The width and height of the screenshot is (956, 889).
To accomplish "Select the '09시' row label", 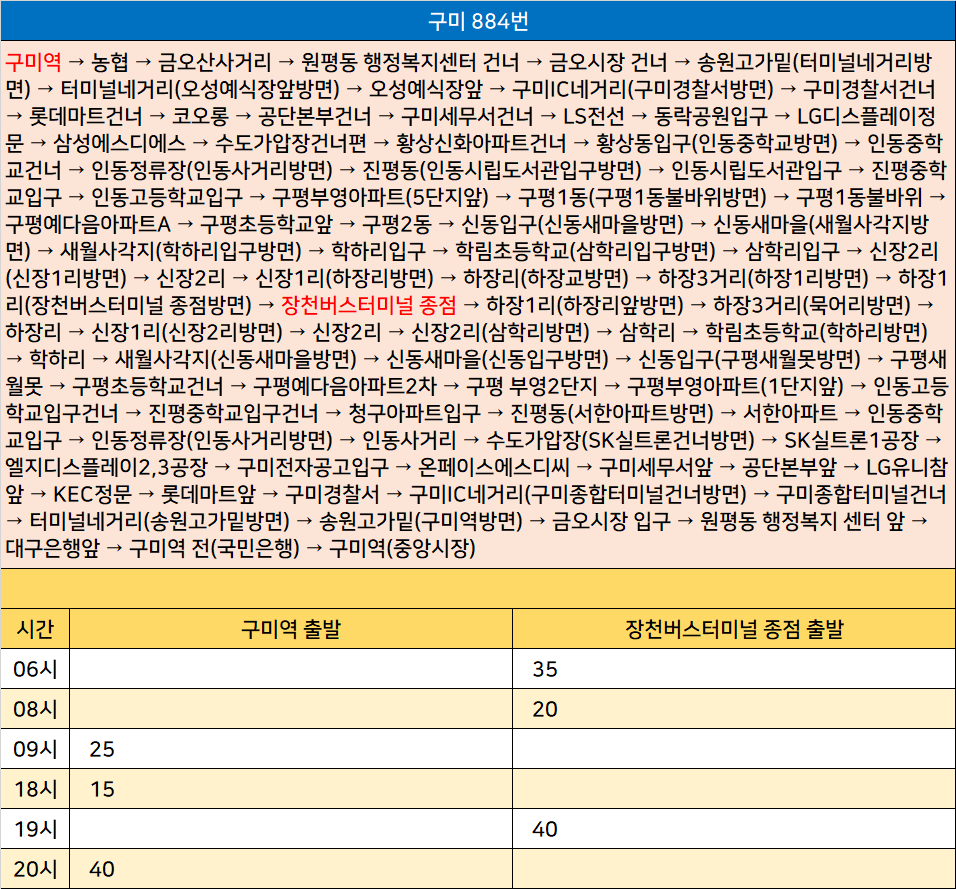I will tap(35, 749).
